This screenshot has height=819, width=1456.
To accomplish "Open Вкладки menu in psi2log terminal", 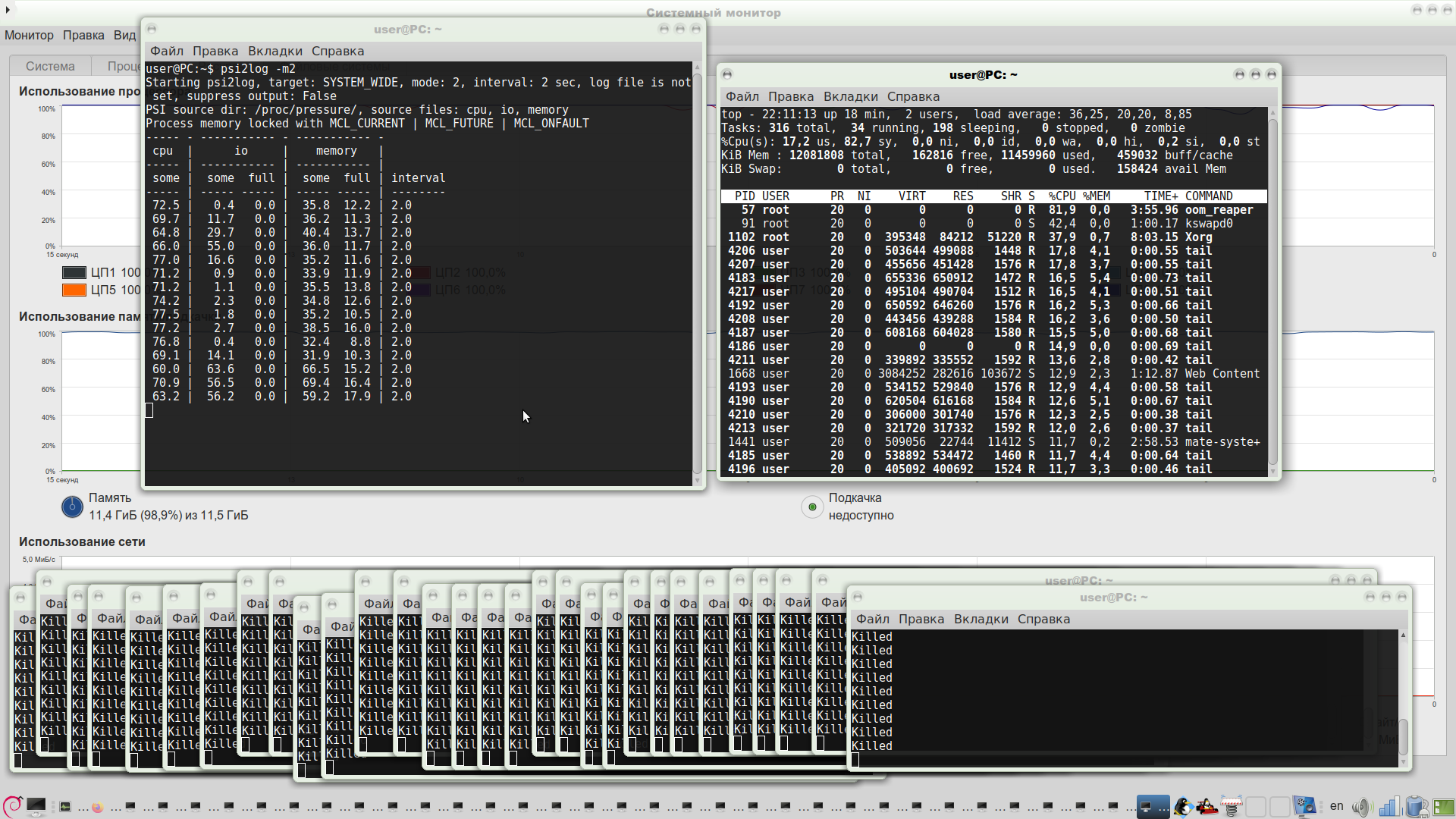I will 275,51.
